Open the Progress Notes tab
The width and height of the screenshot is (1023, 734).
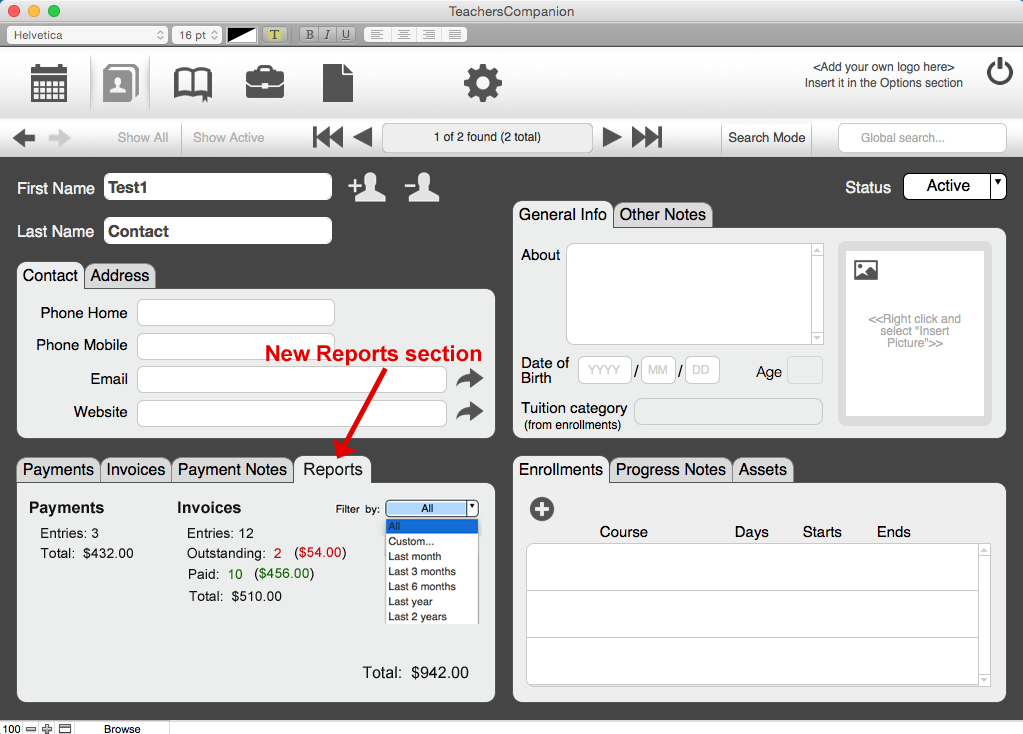click(x=671, y=469)
